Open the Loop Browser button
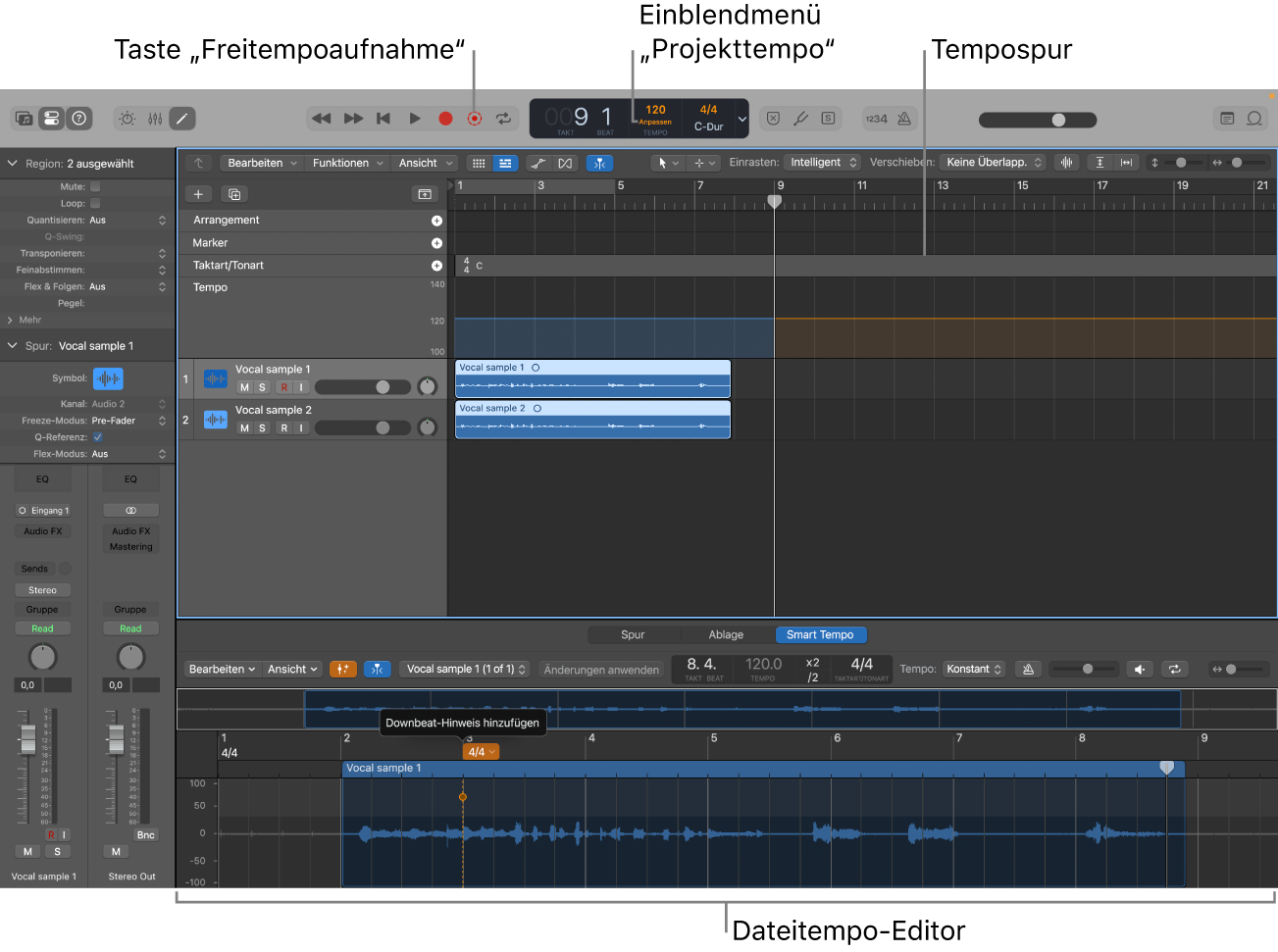This screenshot has width=1278, height=952. pos(1254,119)
